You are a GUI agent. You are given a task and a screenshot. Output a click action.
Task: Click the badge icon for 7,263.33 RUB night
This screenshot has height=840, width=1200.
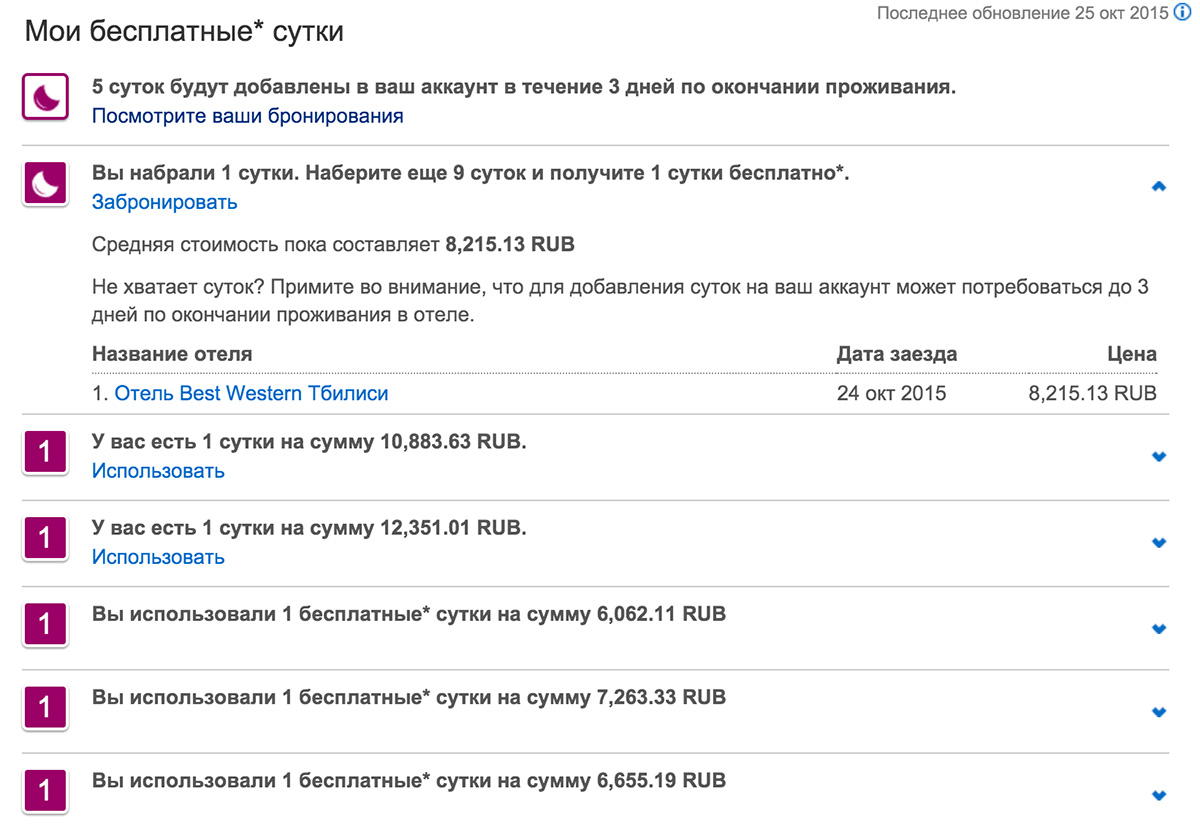coord(45,709)
